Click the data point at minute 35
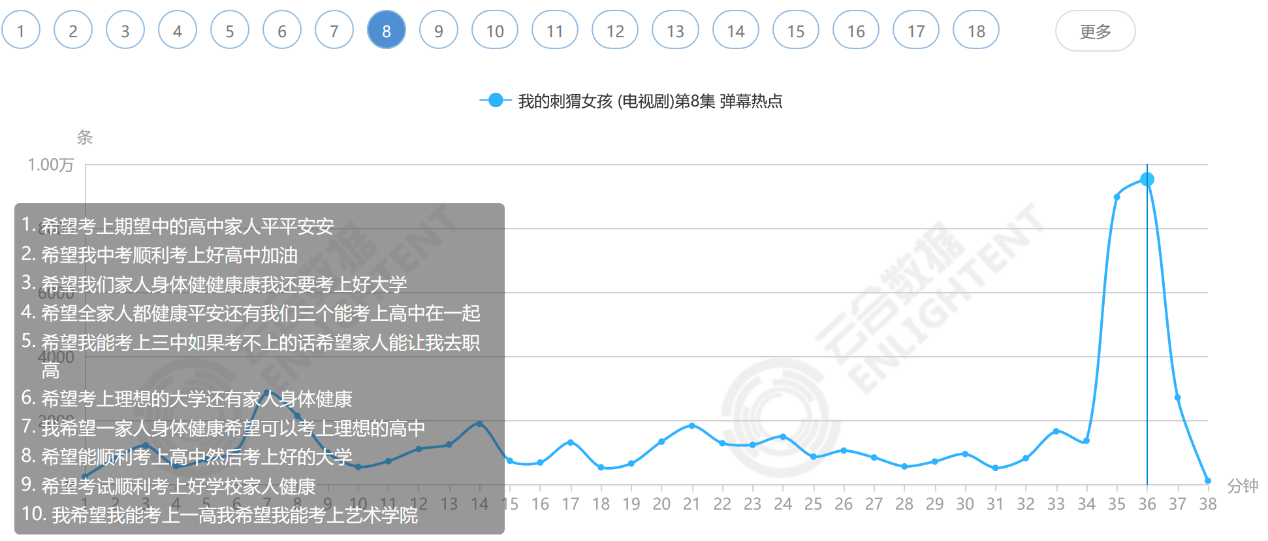This screenshot has height=541, width=1268. (1117, 196)
